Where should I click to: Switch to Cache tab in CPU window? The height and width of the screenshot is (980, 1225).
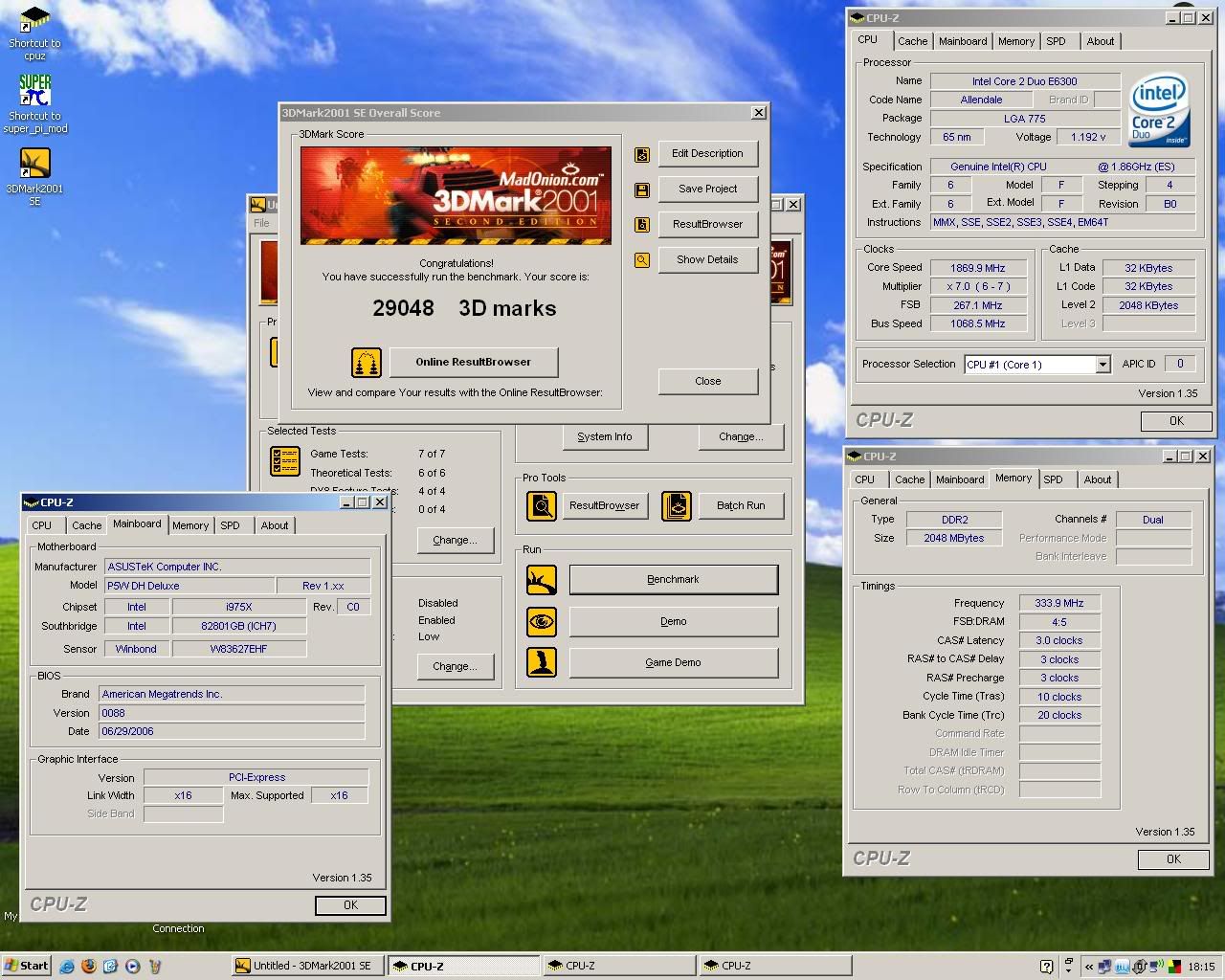click(912, 41)
